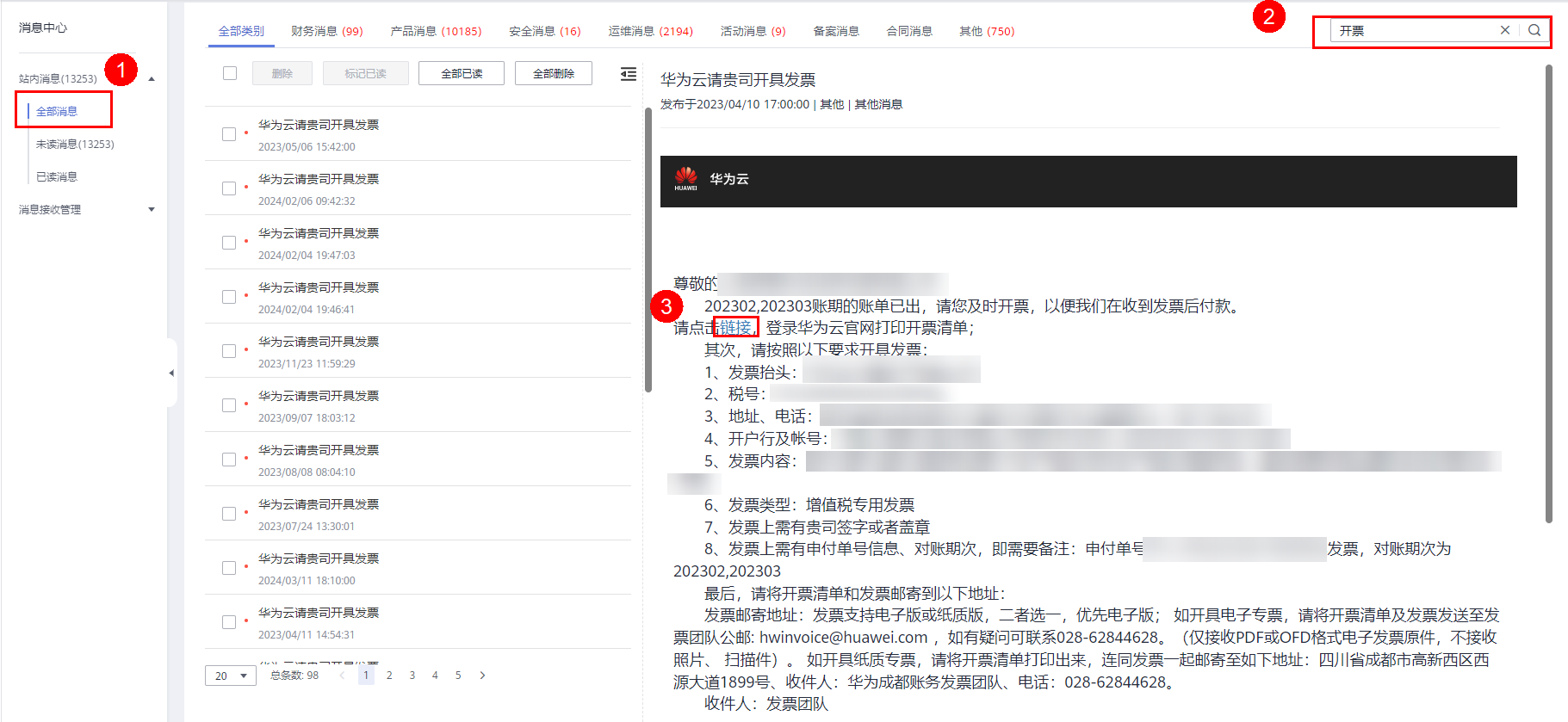Open message dated 2024/02/06 09:42:32
Viewport: 1568px width, 722px height.
418,188
